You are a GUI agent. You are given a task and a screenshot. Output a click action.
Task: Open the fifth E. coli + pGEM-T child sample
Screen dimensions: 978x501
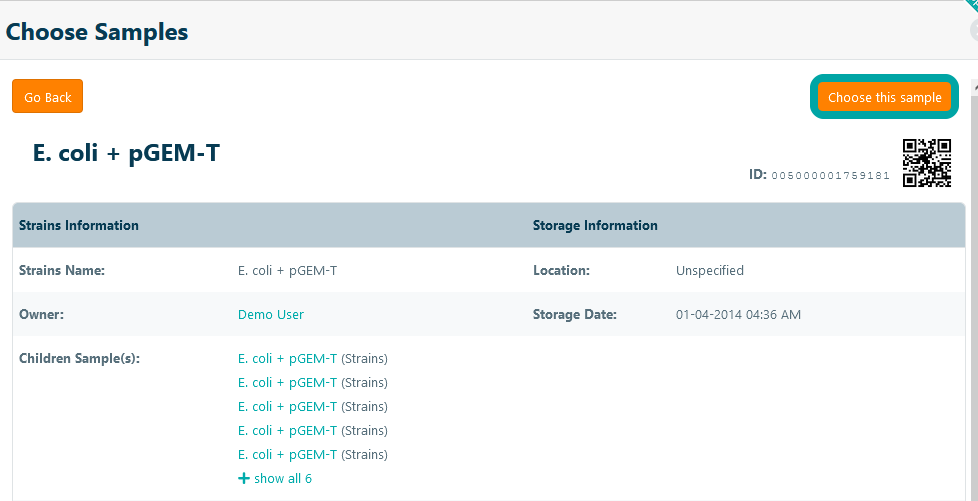coord(287,455)
